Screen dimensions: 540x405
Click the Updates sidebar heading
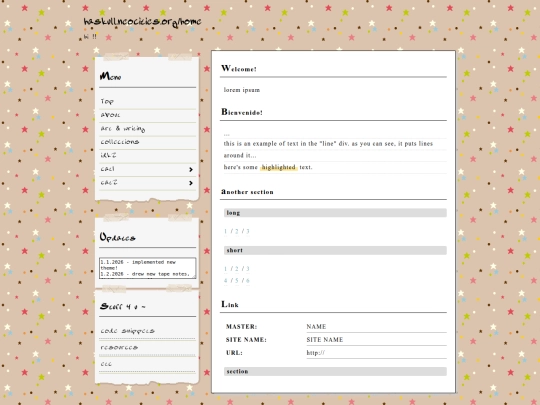117,237
